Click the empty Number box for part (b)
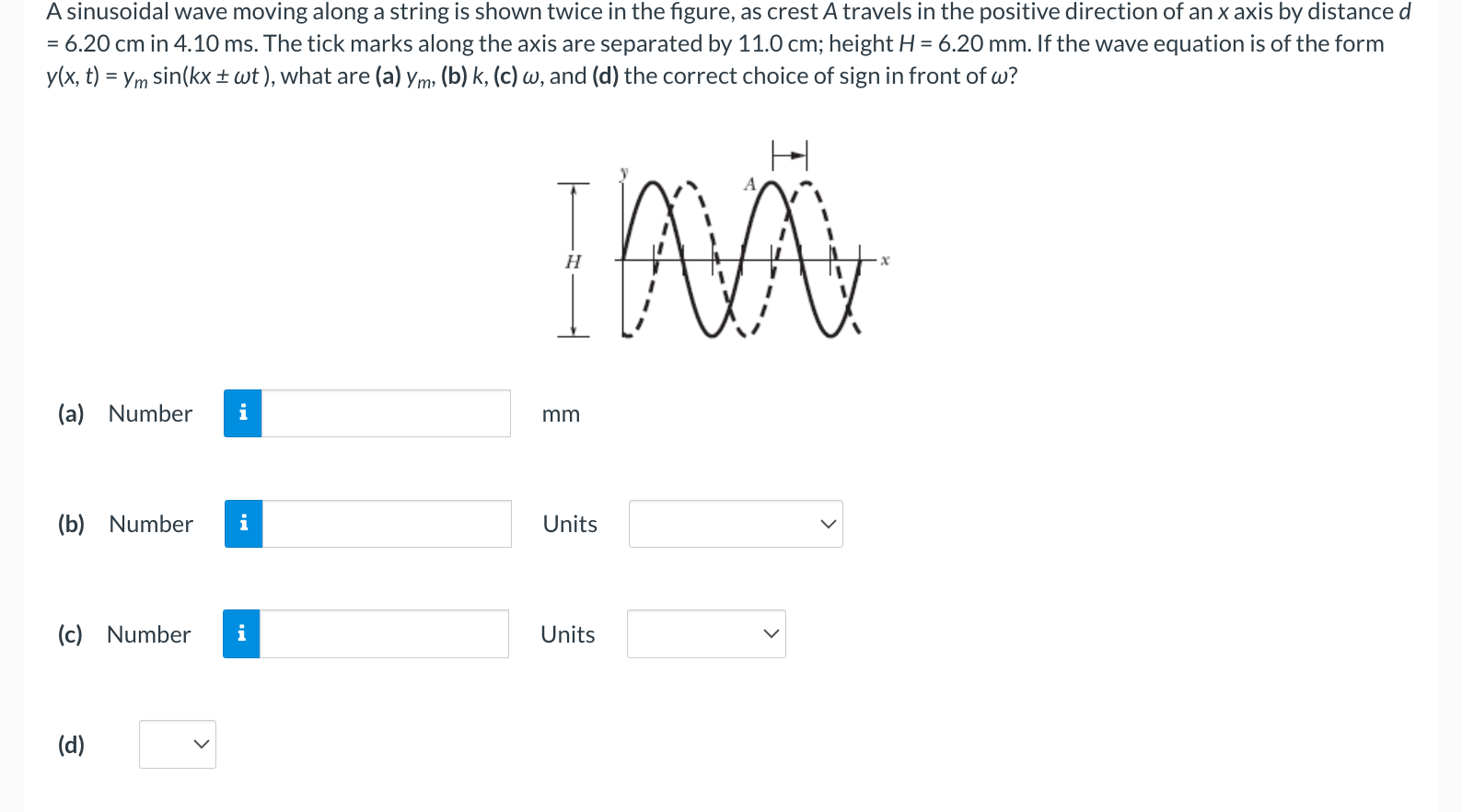1462x812 pixels. click(385, 524)
